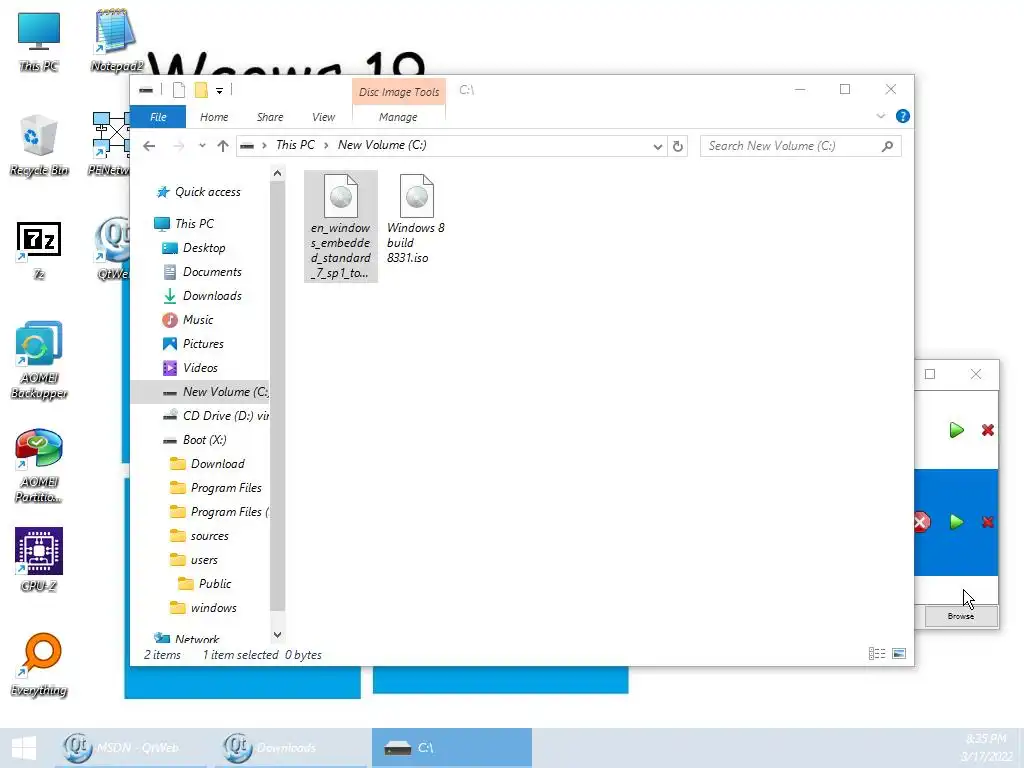The width and height of the screenshot is (1024, 768).
Task: Open the Explorer help question mark
Action: 903,116
